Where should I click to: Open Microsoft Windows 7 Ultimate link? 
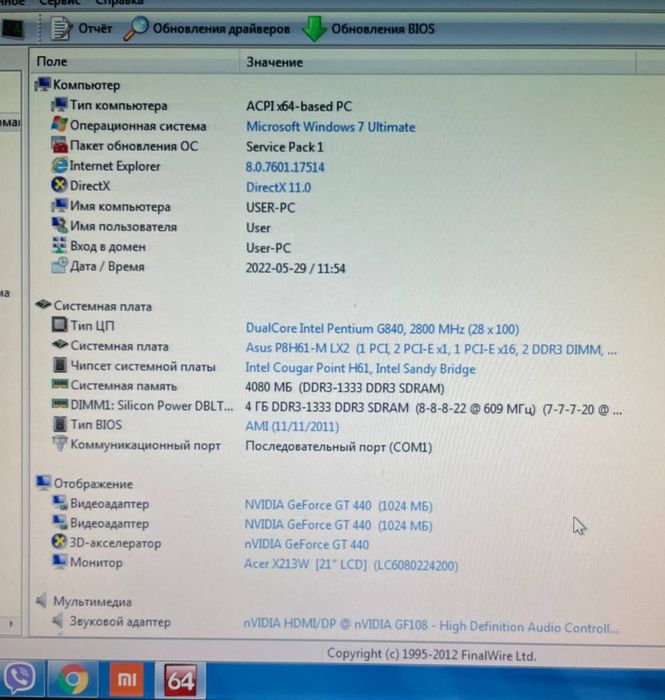pyautogui.click(x=331, y=127)
